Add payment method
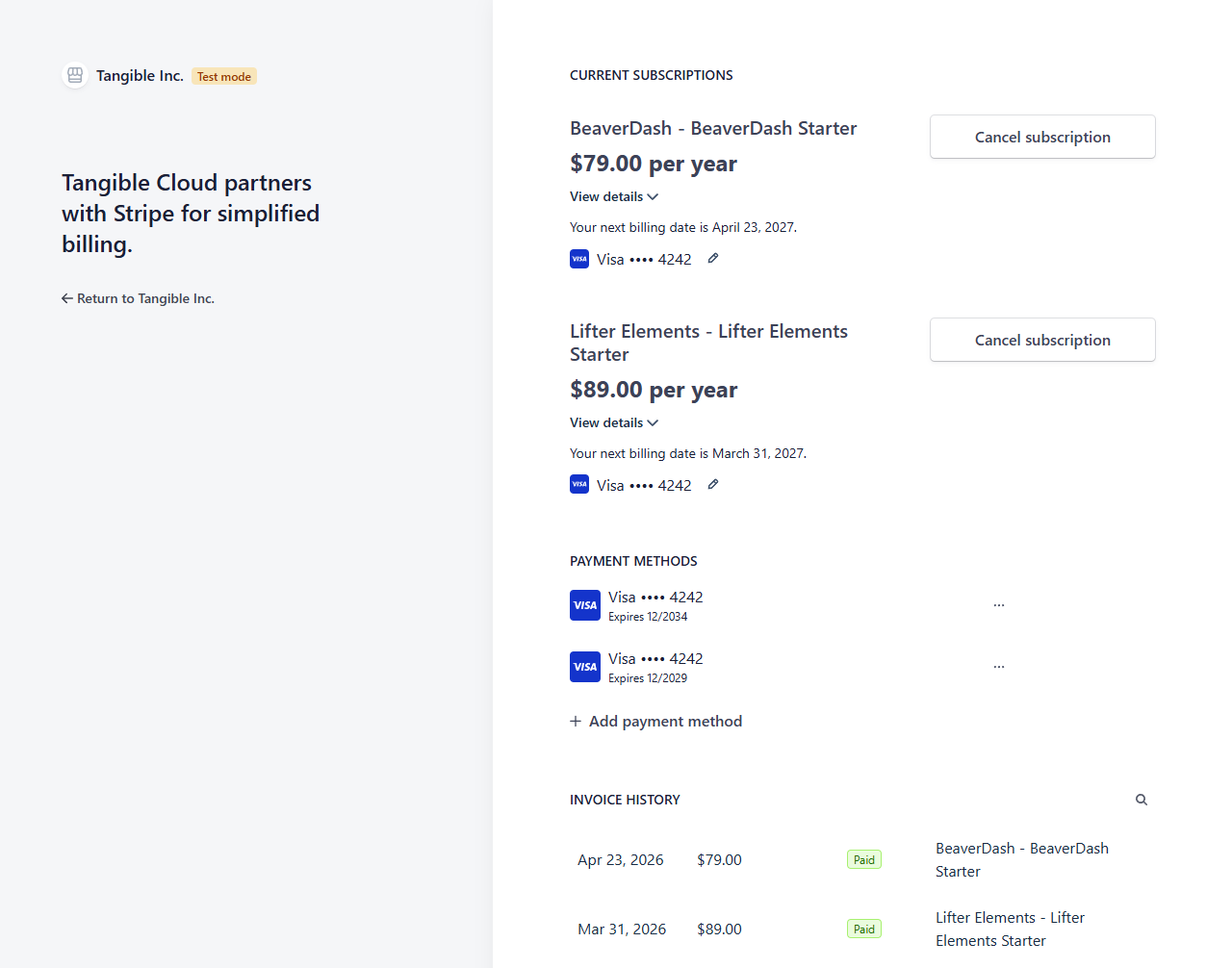The height and width of the screenshot is (968, 1232). click(x=655, y=721)
